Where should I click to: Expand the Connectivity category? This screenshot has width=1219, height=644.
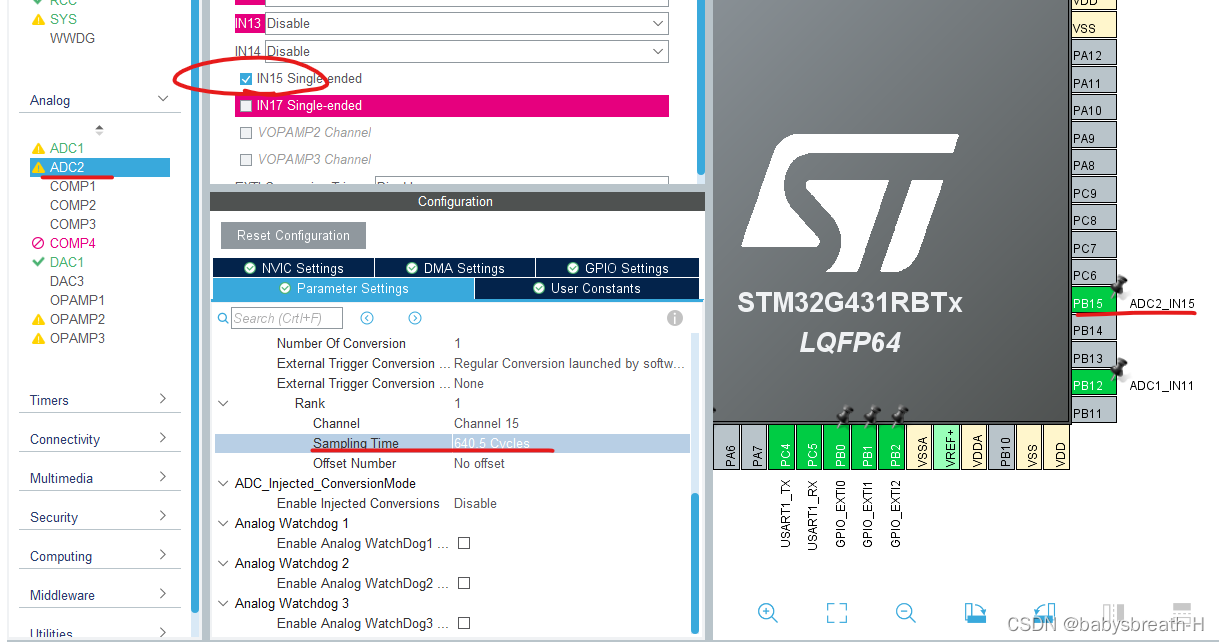(x=163, y=438)
